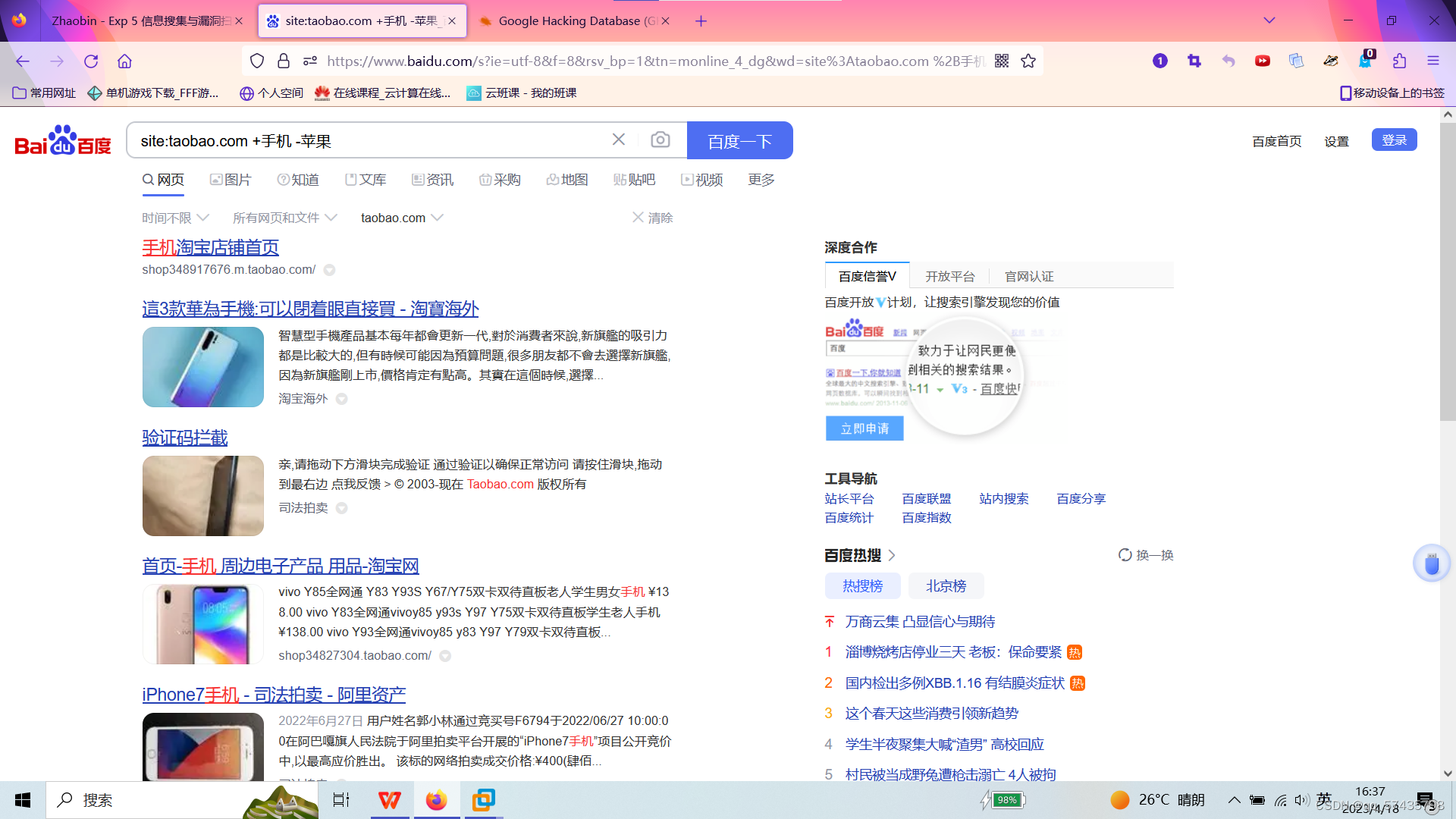
Task: Open the 常用网址 bookmarks folder
Action: (45, 93)
